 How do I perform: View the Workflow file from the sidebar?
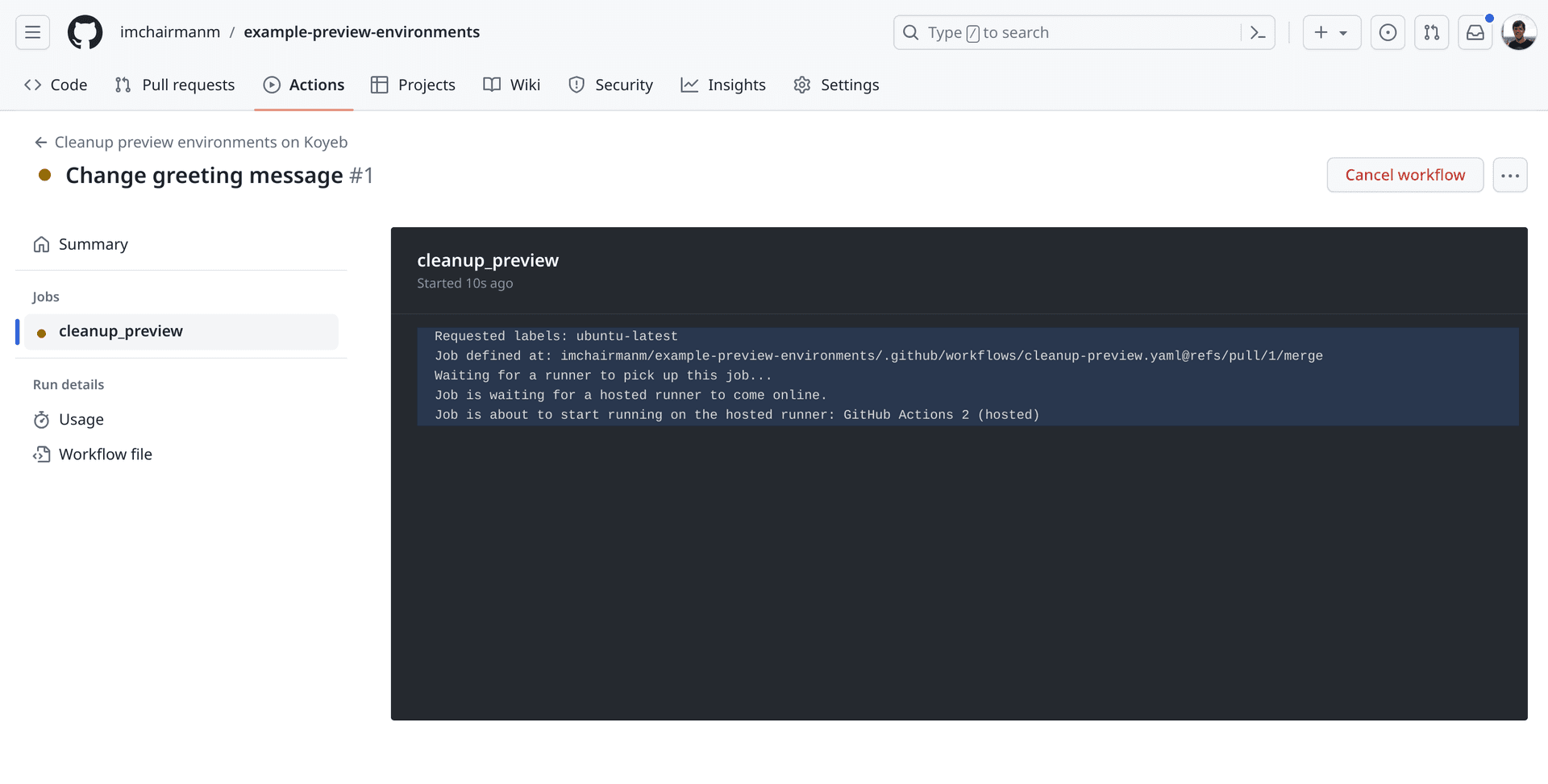pyautogui.click(x=106, y=454)
